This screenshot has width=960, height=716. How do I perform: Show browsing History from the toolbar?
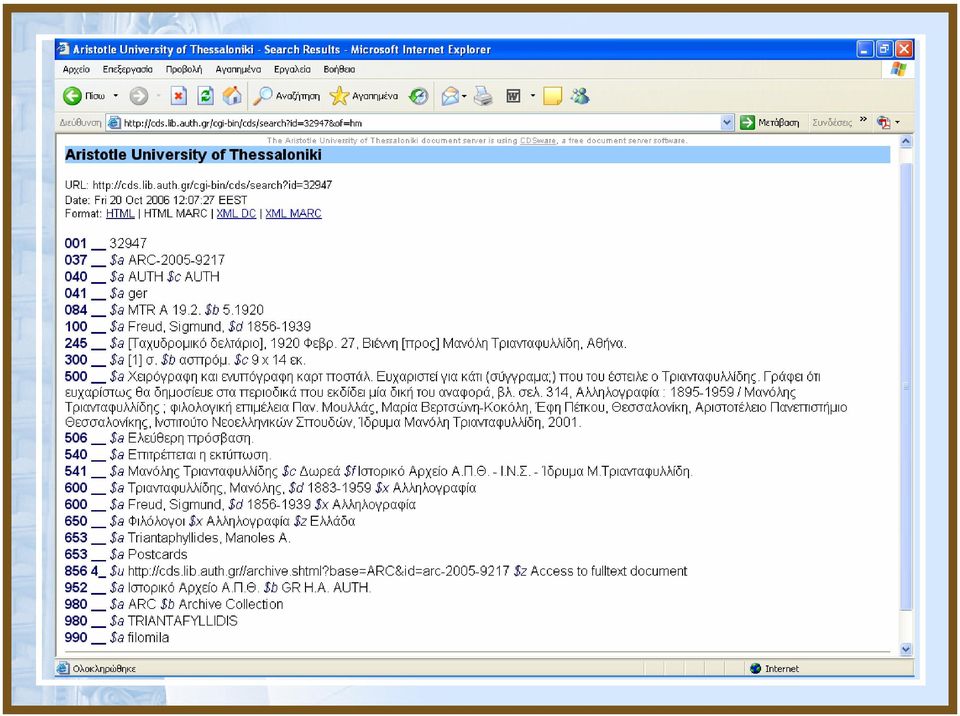419,96
